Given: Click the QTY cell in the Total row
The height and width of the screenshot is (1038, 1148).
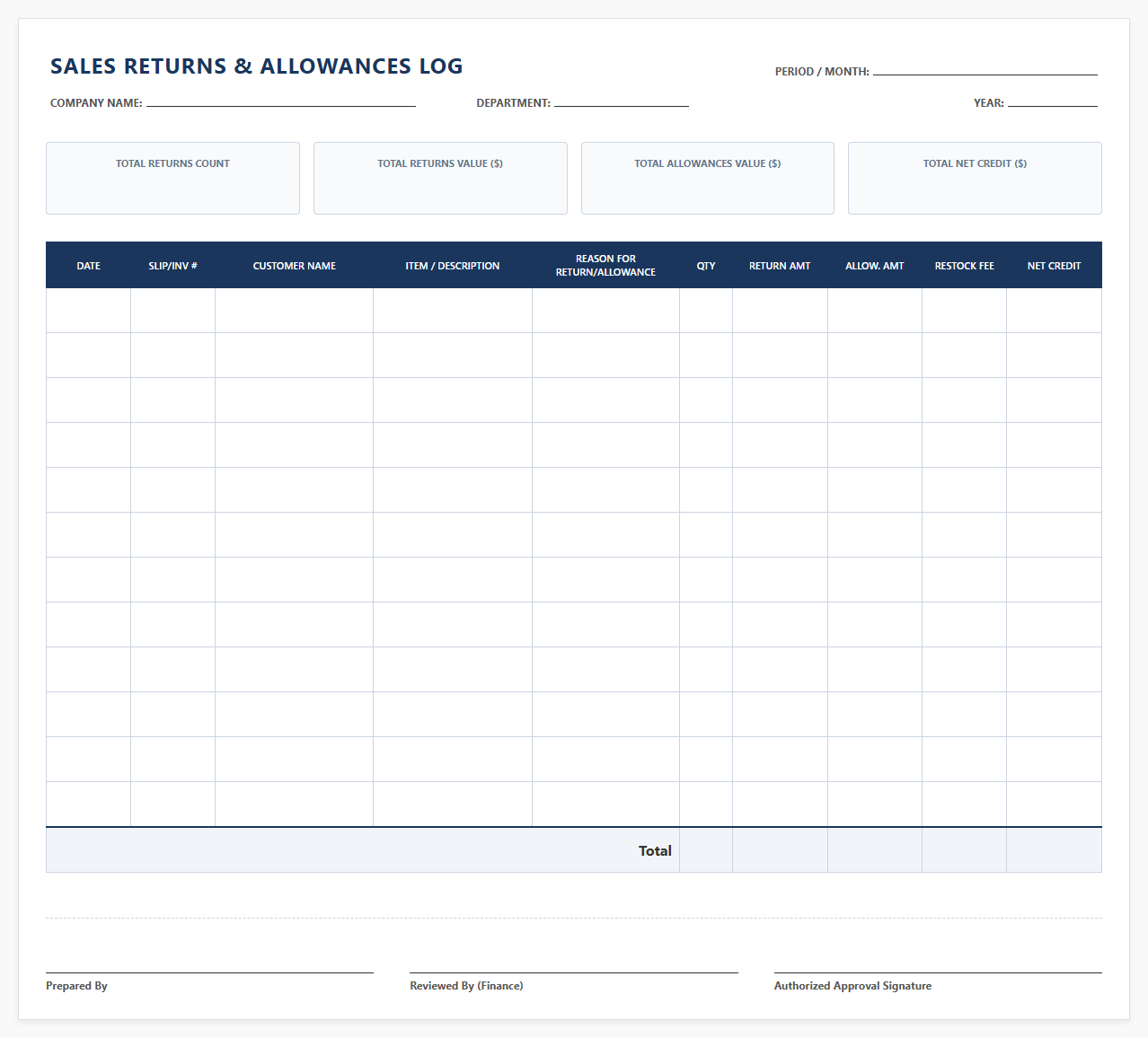Looking at the screenshot, I should pos(706,850).
